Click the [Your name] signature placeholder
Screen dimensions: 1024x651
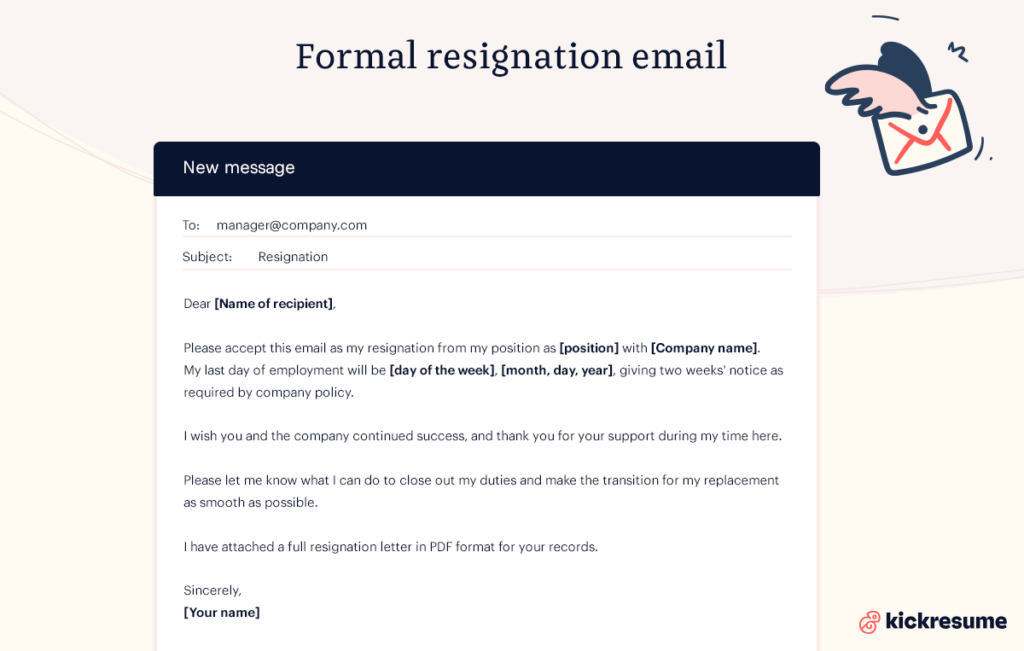(x=221, y=612)
